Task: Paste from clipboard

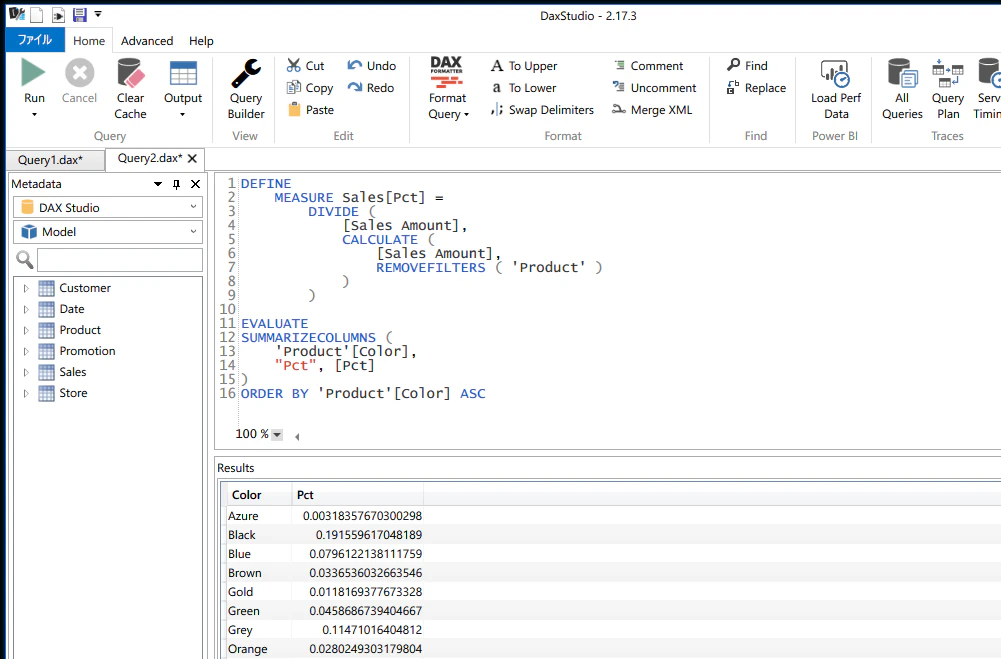Action: 311,110
